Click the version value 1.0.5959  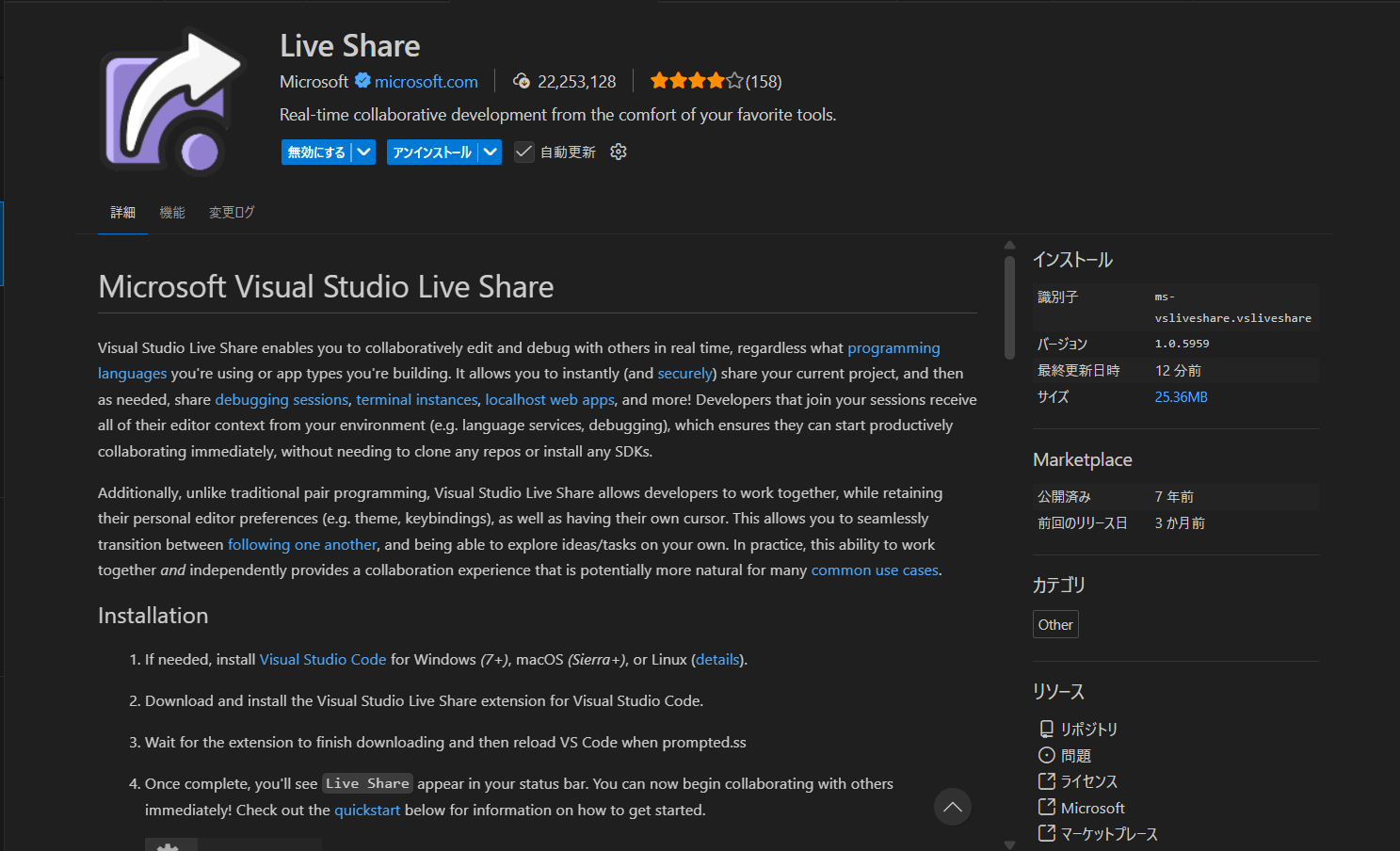1183,344
